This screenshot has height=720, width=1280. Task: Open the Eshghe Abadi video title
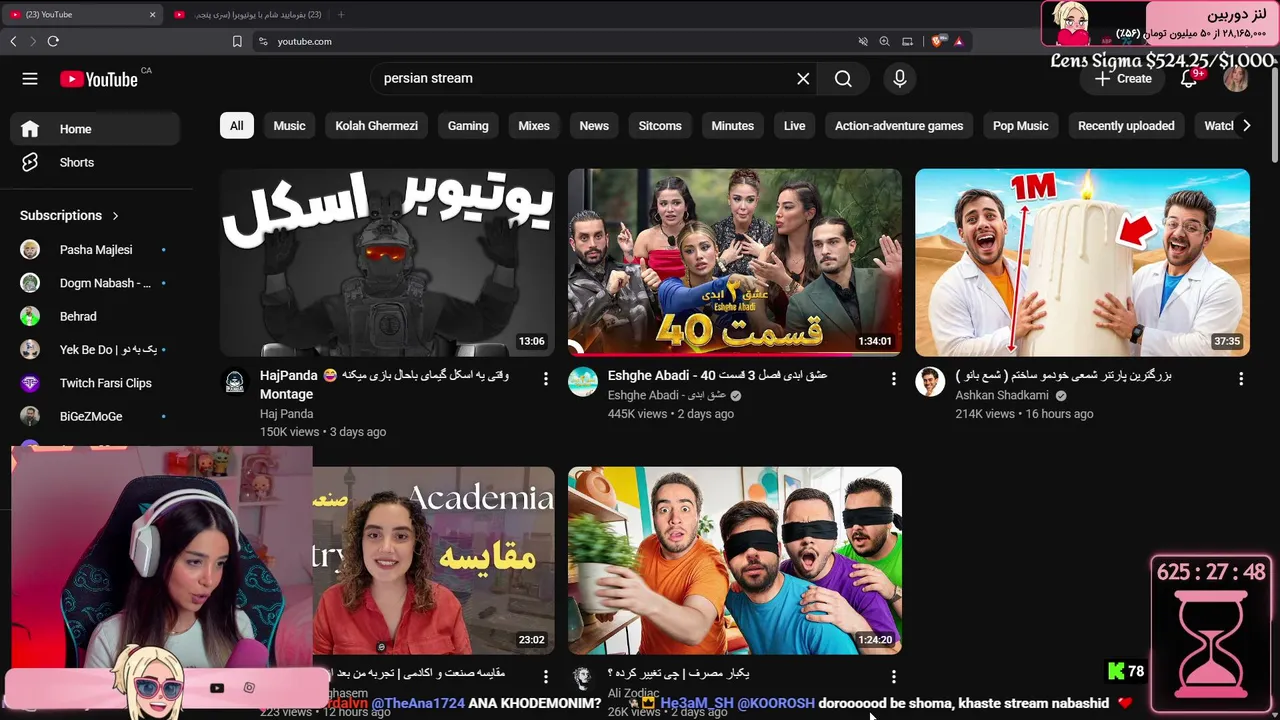click(x=717, y=376)
